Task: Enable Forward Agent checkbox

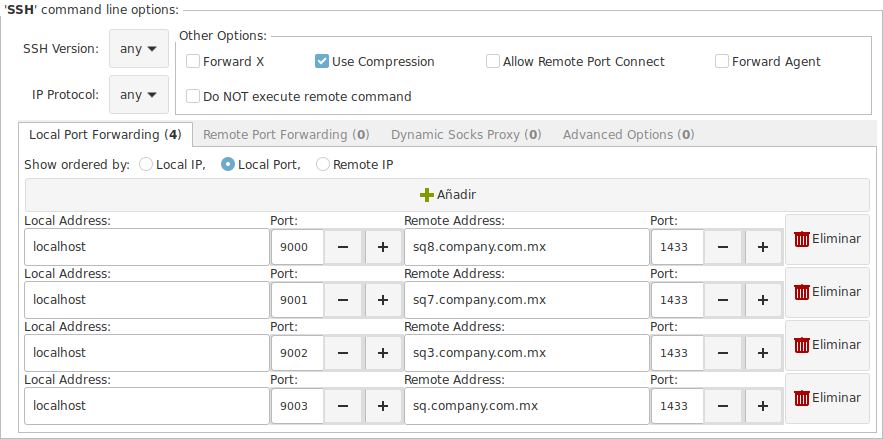Action: point(722,61)
